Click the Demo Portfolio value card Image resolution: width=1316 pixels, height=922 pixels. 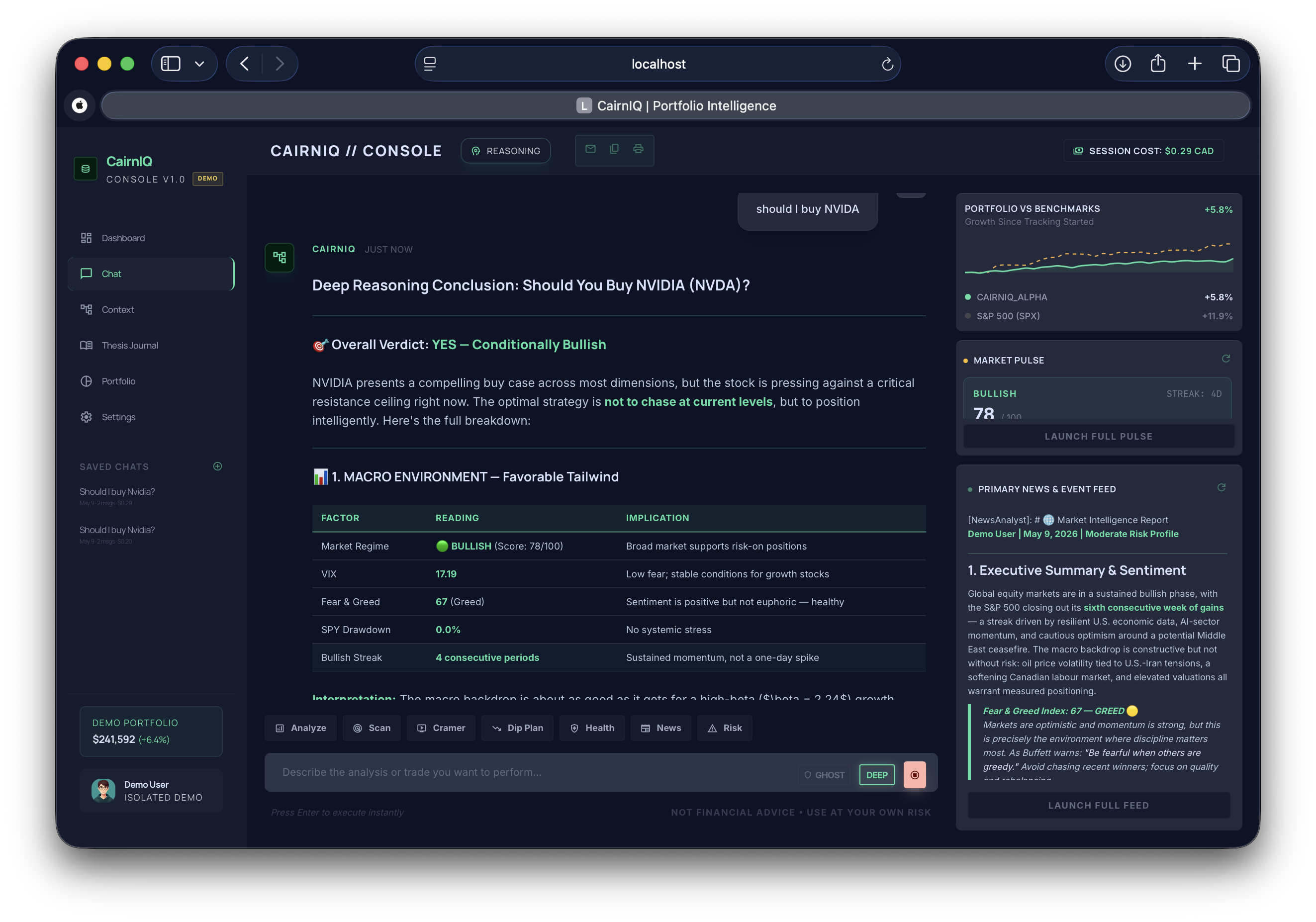(x=151, y=731)
